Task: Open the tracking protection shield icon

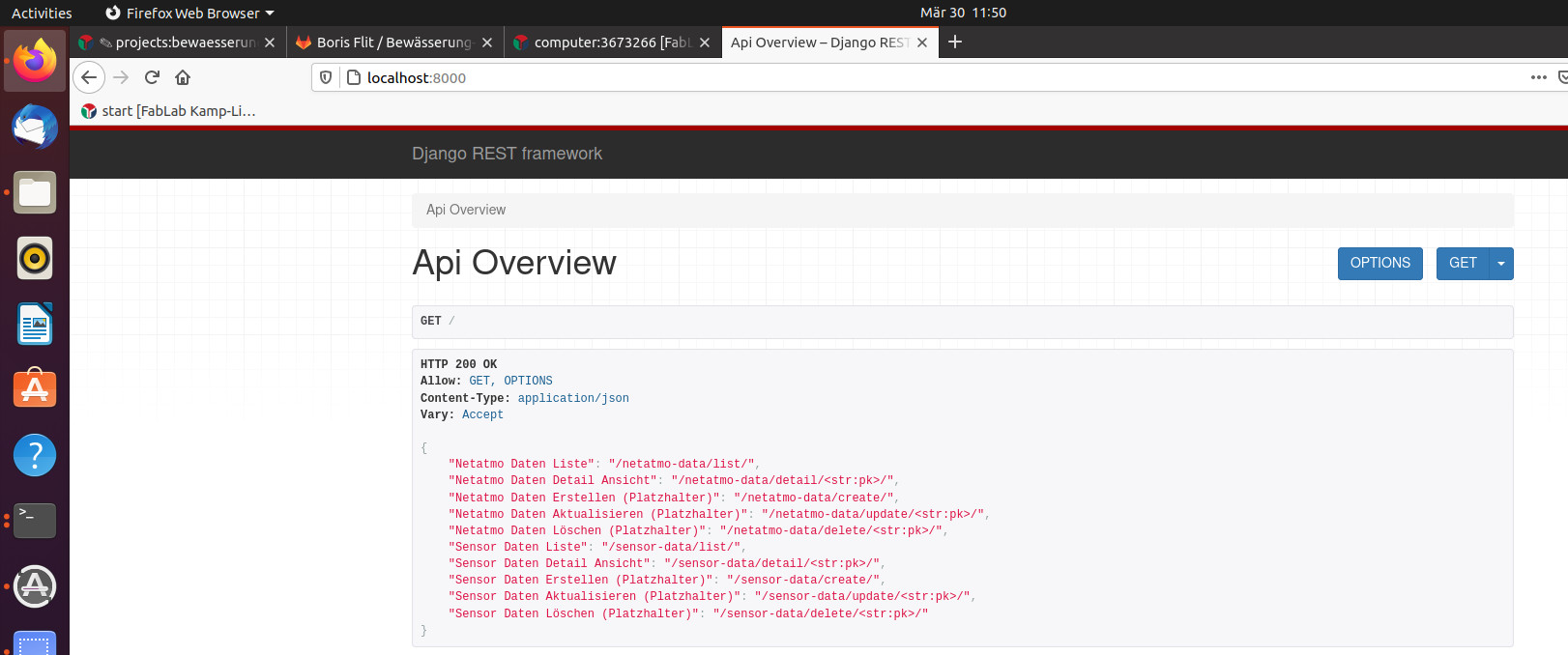Action: coord(327,77)
